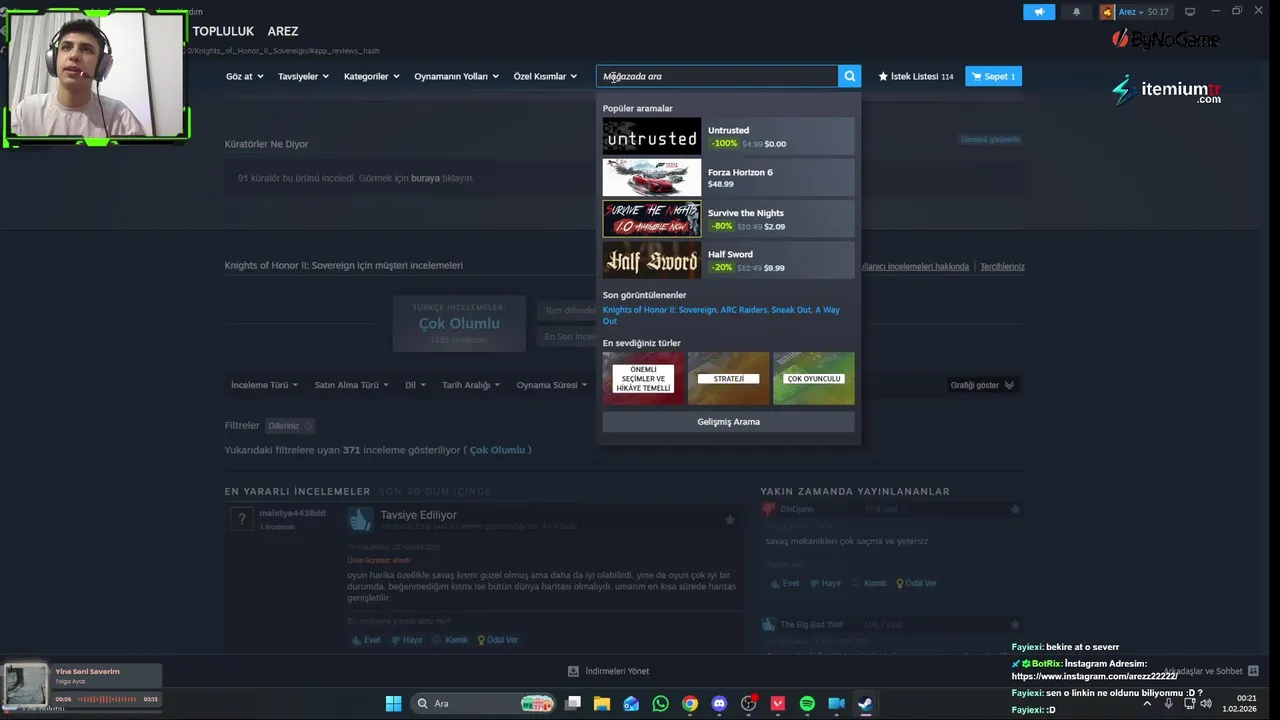
Task: Vote Evet on malatya4438dd review
Action: click(x=365, y=640)
